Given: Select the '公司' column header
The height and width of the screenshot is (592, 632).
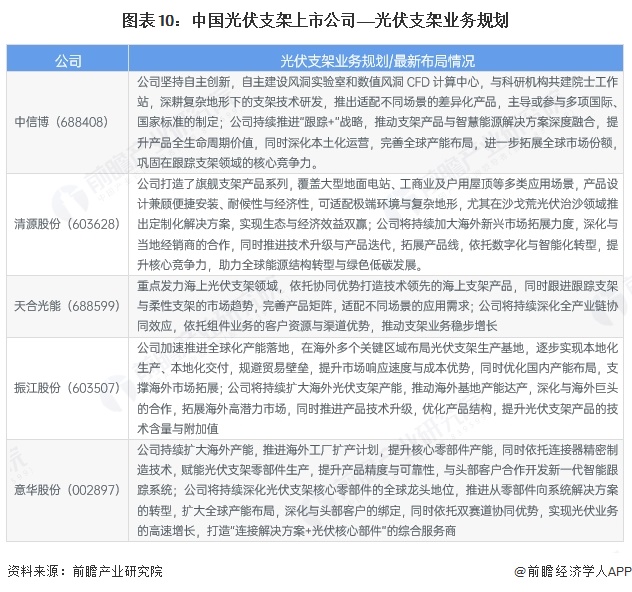Looking at the screenshot, I should (x=67, y=59).
